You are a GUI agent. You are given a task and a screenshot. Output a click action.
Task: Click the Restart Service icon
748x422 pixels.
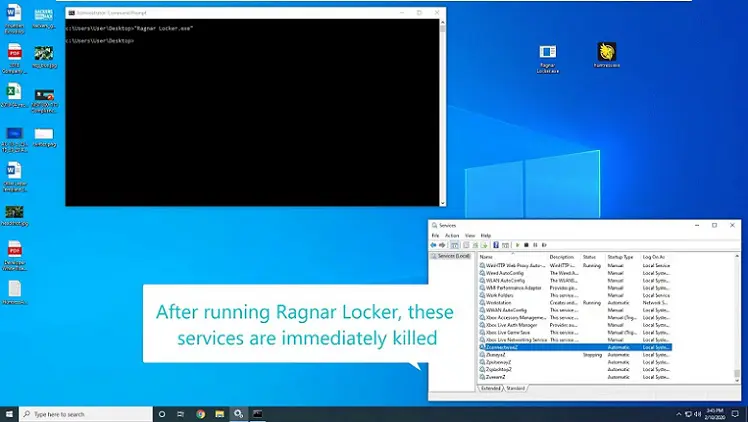(544, 245)
